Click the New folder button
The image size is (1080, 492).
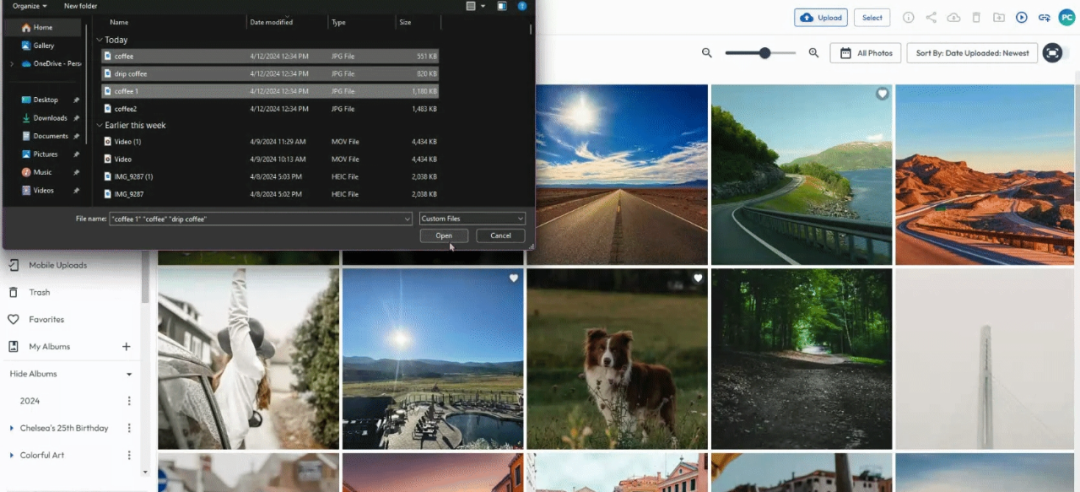coord(81,6)
